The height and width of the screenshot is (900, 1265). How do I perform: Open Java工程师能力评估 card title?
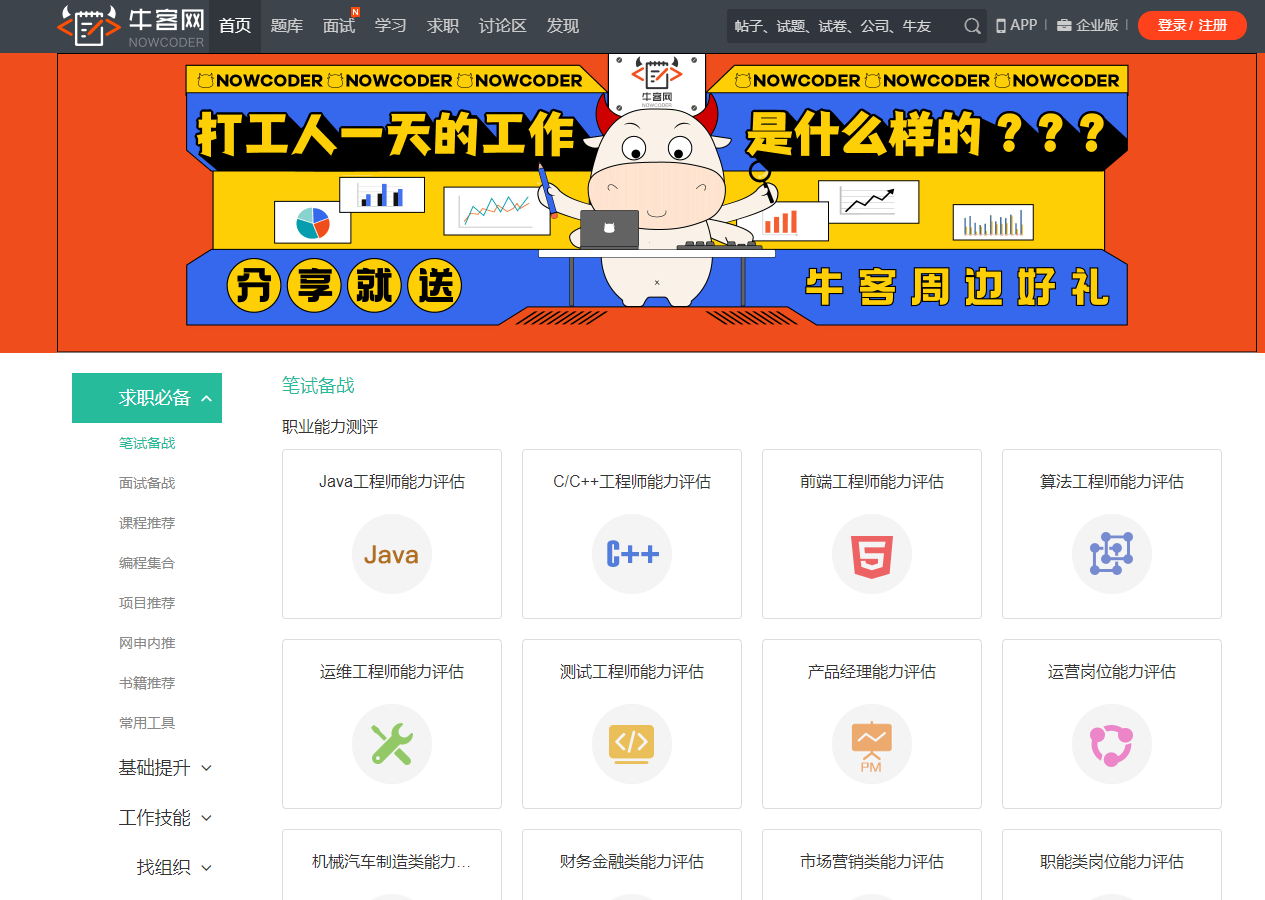click(x=392, y=482)
